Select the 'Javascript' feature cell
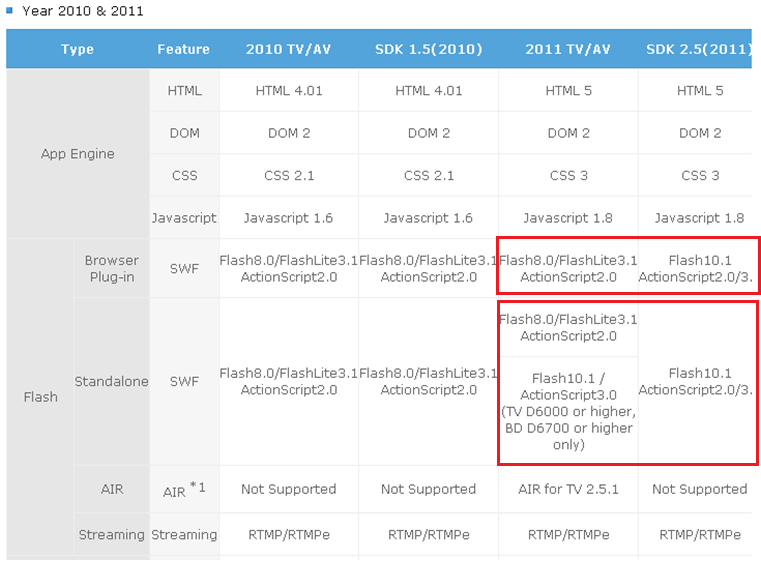Screen dimensions: 761x561 click(184, 218)
